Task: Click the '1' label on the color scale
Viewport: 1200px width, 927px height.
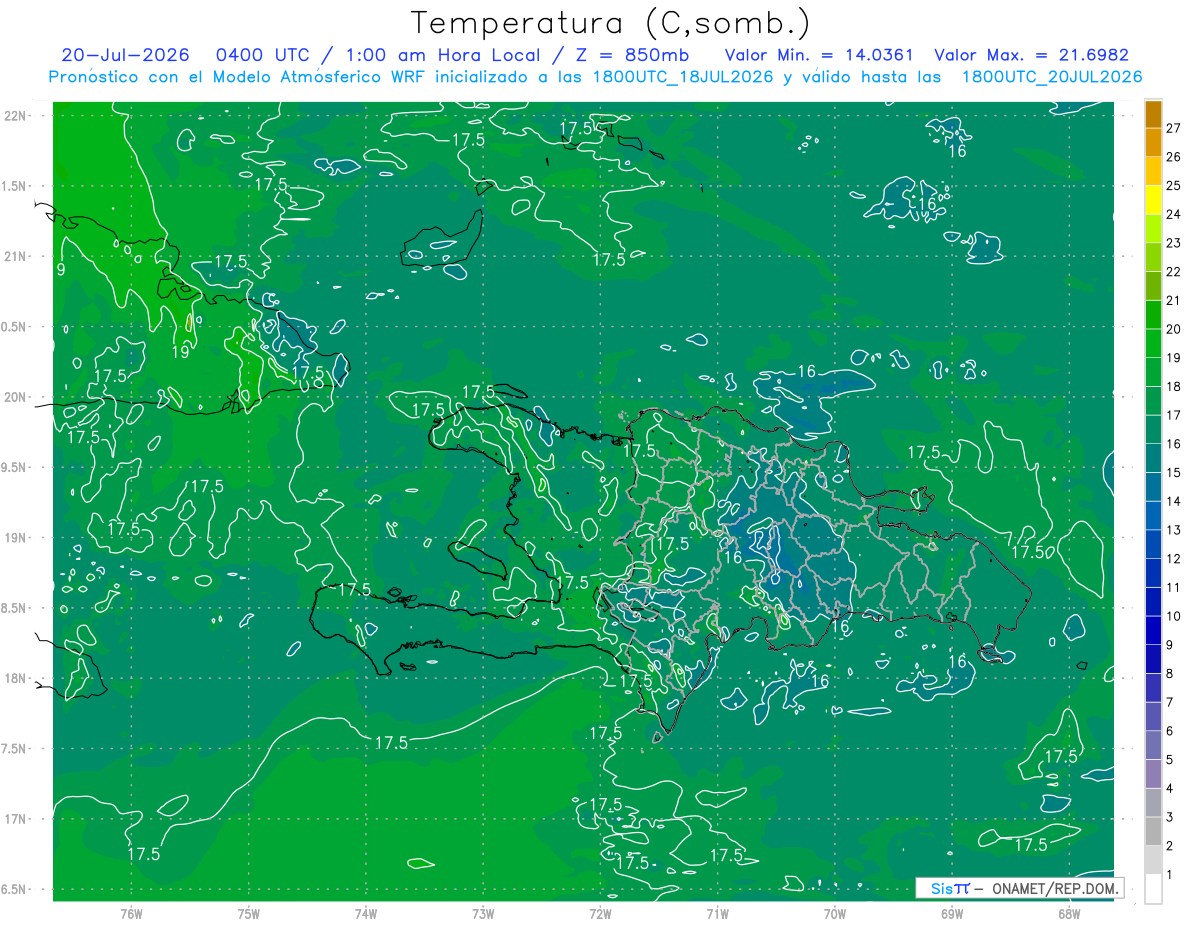Action: tap(1170, 875)
